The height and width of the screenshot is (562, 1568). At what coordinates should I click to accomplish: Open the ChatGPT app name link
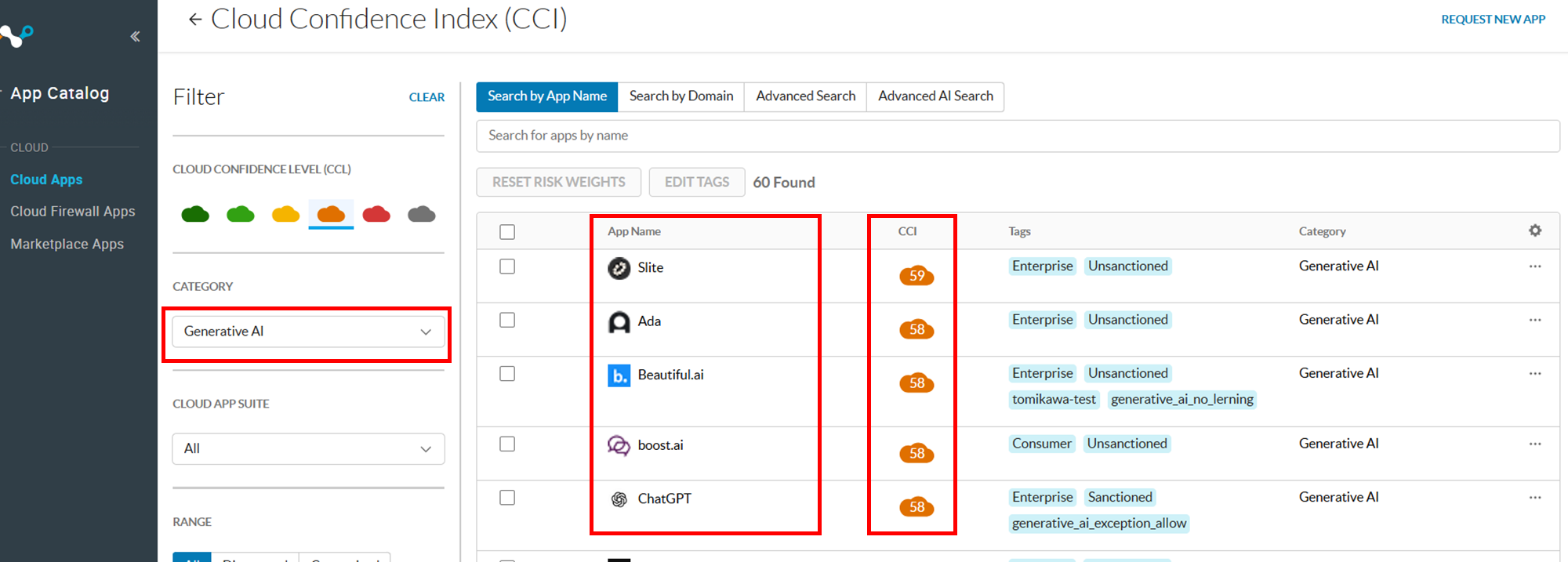[665, 499]
